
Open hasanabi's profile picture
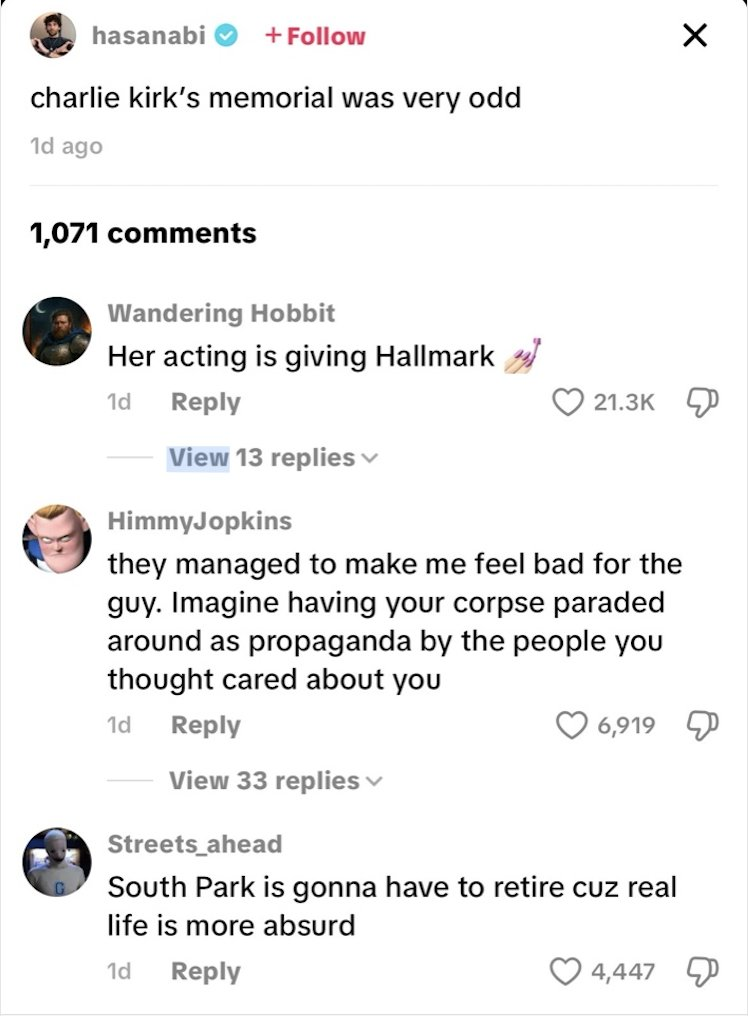51,37
